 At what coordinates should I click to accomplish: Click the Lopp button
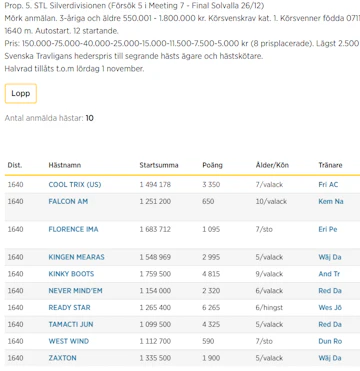[x=21, y=94]
